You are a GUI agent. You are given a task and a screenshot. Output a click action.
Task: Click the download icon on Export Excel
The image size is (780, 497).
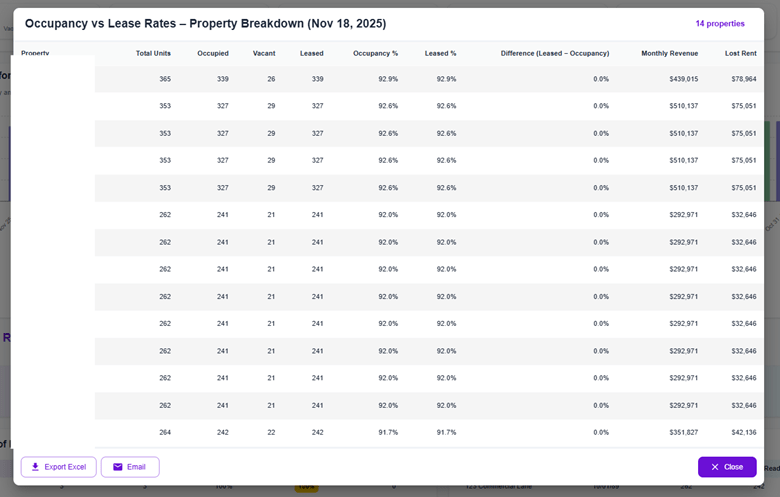[36, 467]
